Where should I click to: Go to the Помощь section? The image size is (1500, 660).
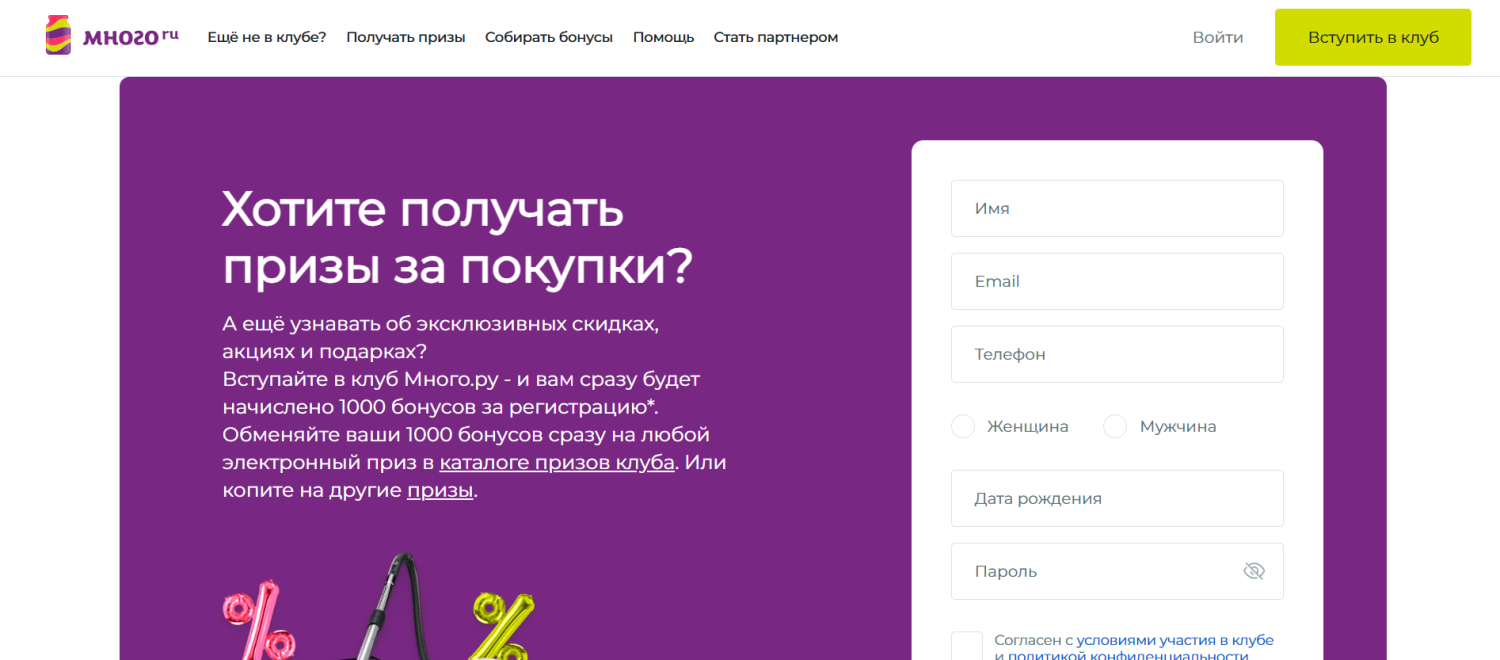click(x=663, y=37)
